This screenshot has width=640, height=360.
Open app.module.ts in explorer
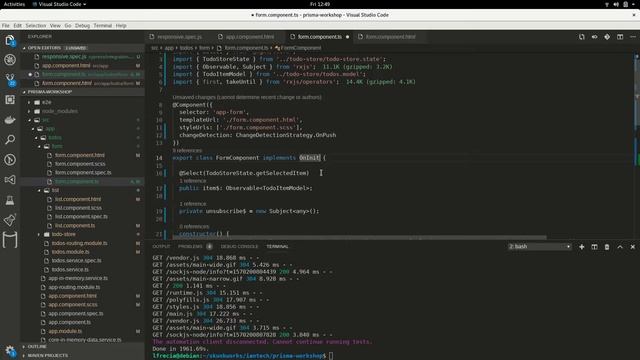65,331
